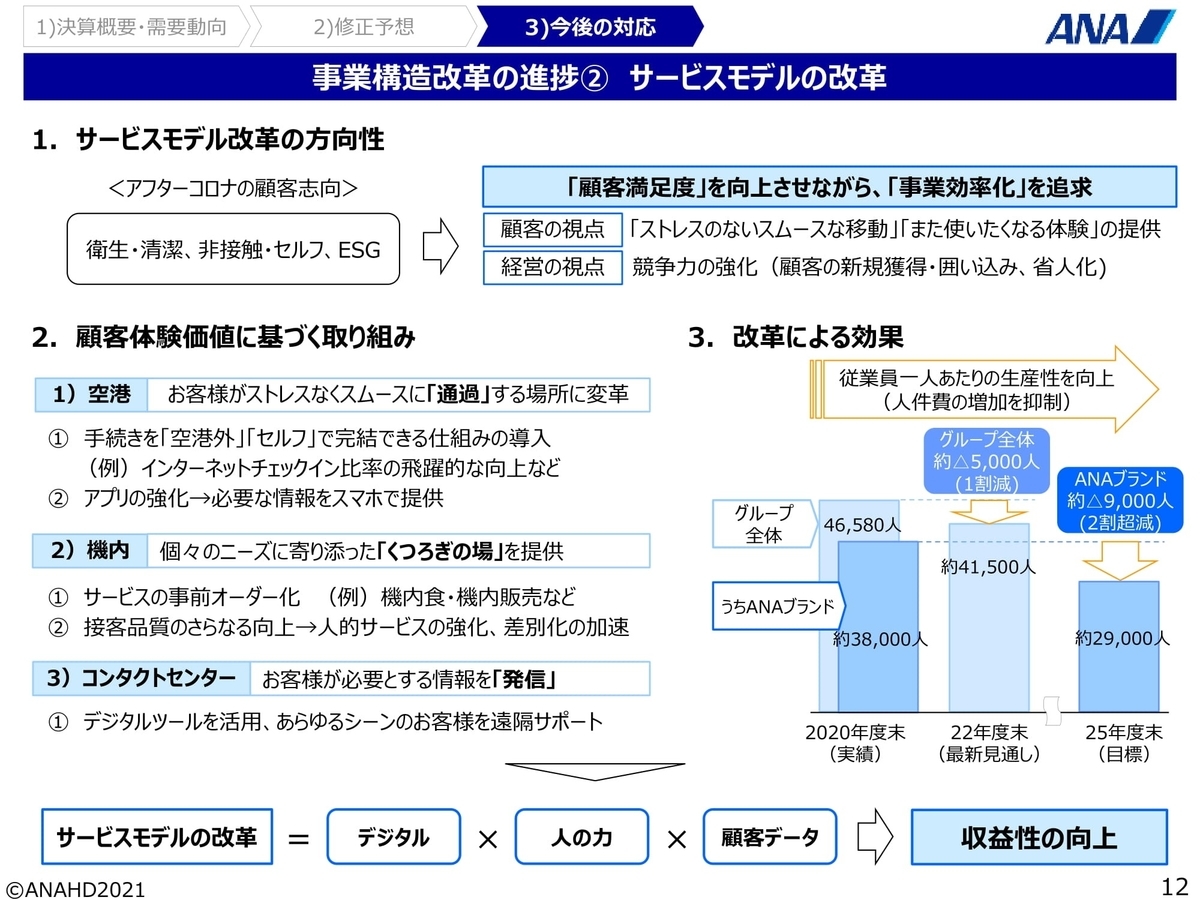Click the line アプリの強化→必要な情報をスマホで提供

pos(246,497)
